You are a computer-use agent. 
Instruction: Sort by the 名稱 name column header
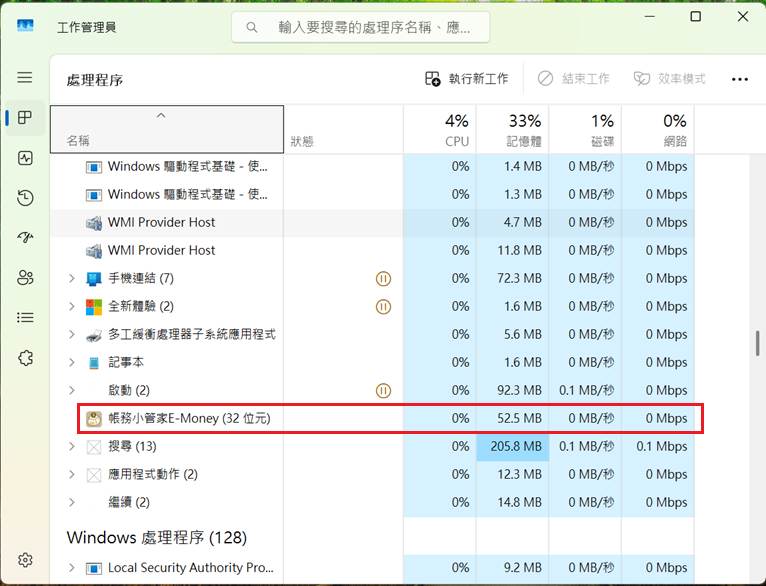[167, 129]
